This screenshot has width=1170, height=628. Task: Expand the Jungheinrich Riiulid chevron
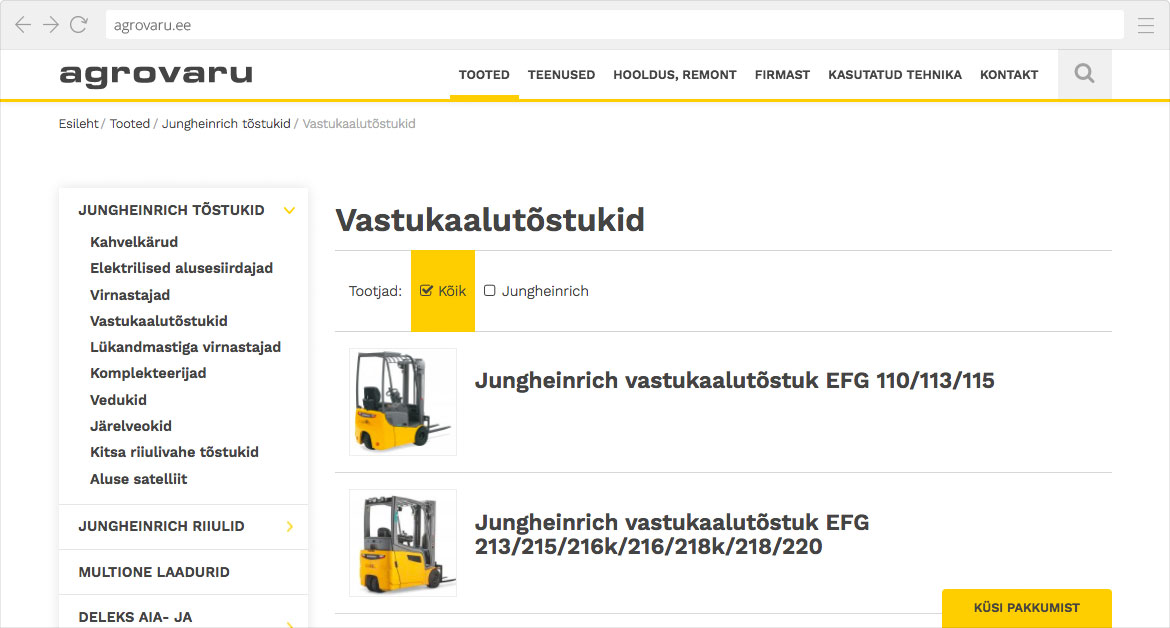point(290,527)
